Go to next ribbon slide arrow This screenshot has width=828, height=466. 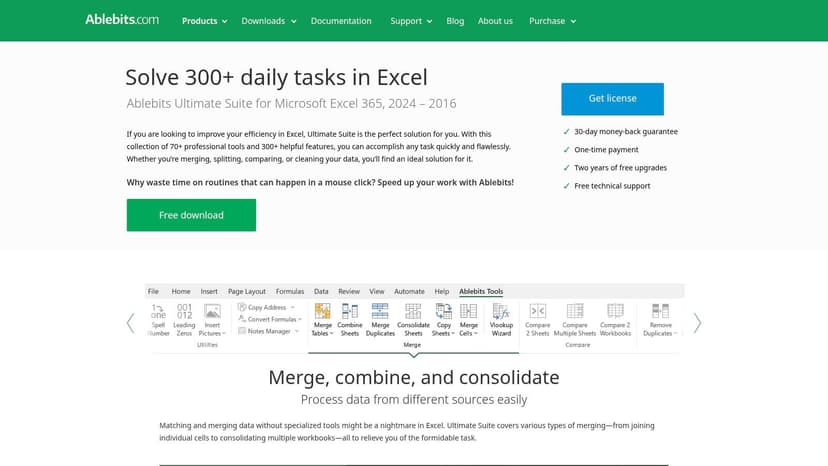pos(697,323)
